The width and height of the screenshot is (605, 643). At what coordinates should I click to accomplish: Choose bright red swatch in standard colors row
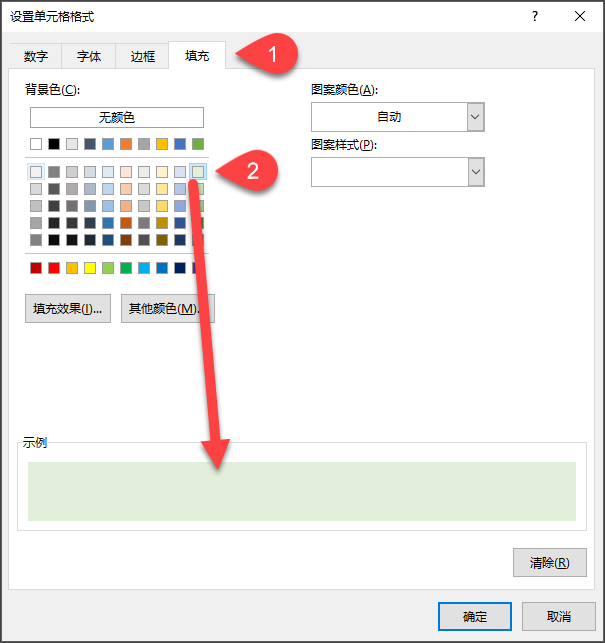[54, 268]
